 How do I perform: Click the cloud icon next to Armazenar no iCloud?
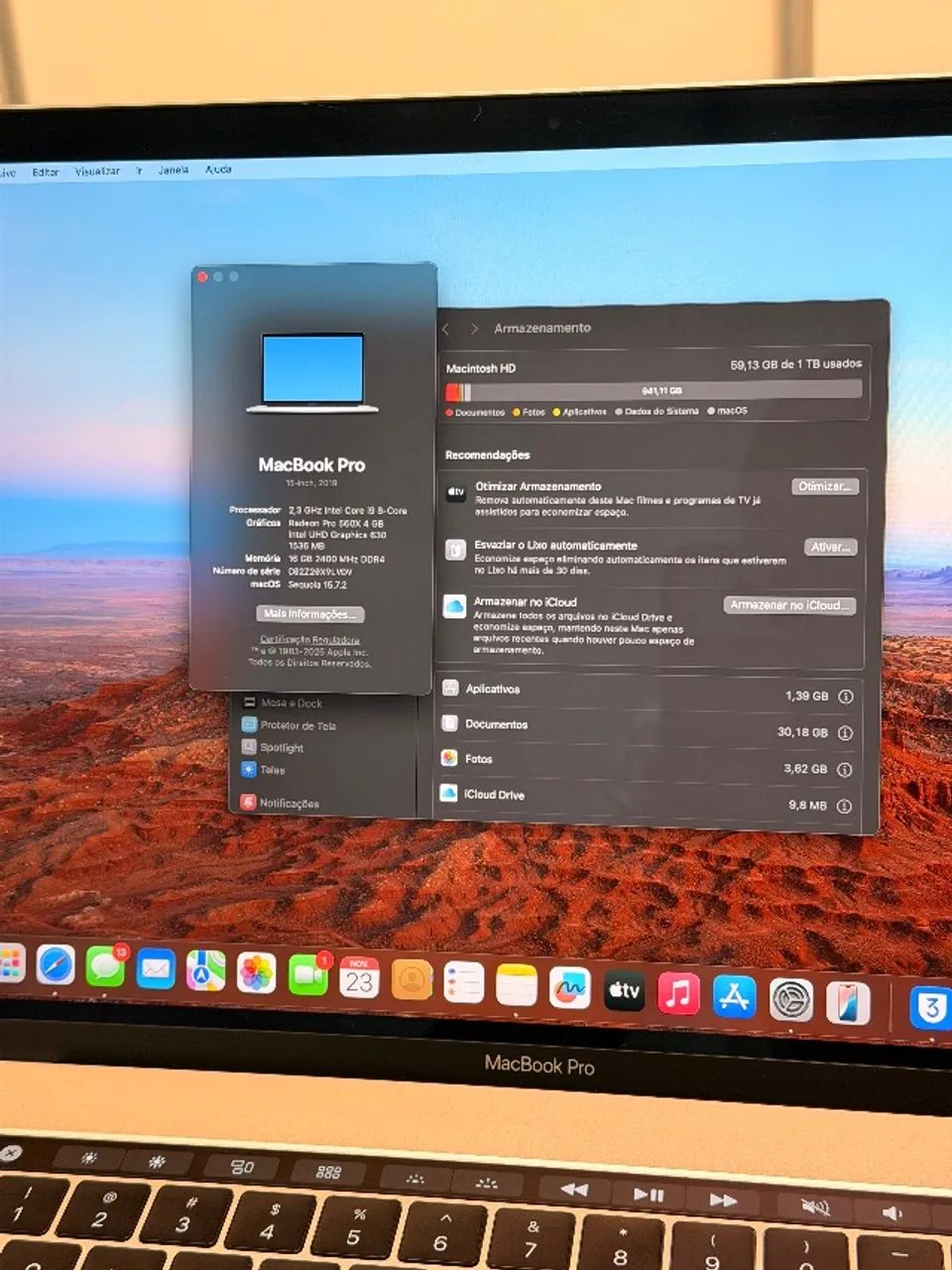(x=457, y=608)
